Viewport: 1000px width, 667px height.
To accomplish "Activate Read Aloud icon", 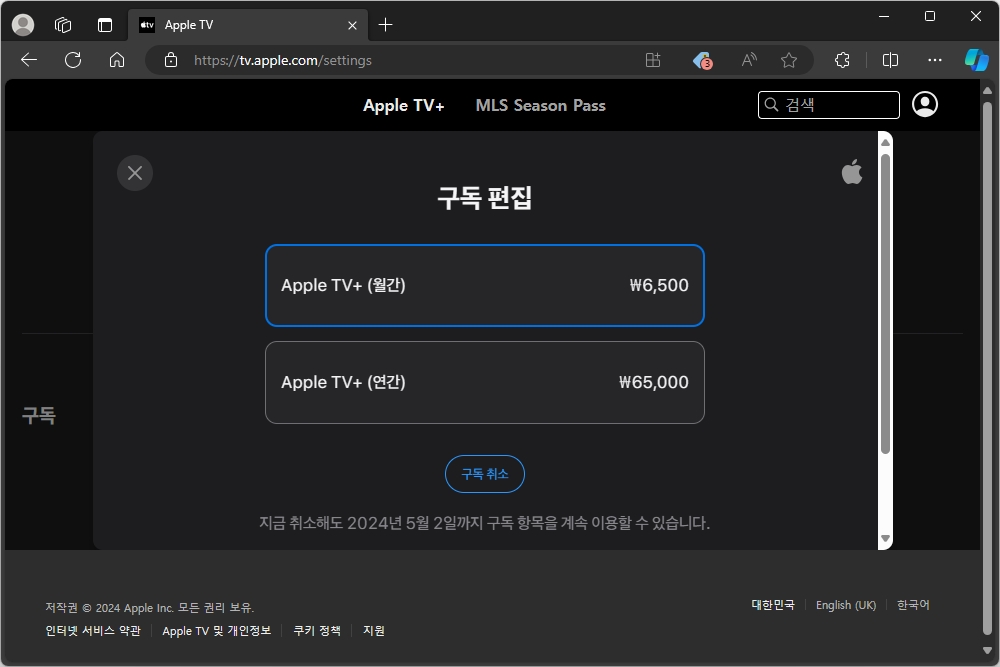I will pyautogui.click(x=749, y=60).
